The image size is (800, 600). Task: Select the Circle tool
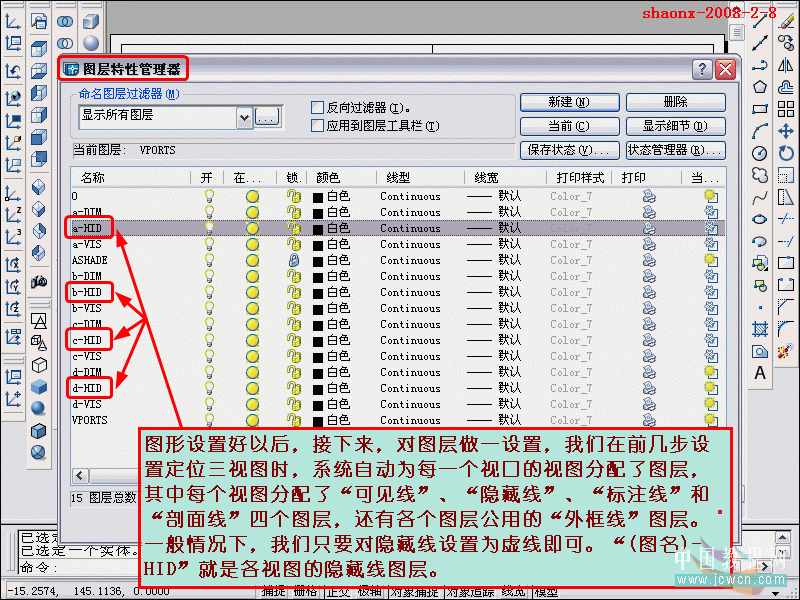760,153
